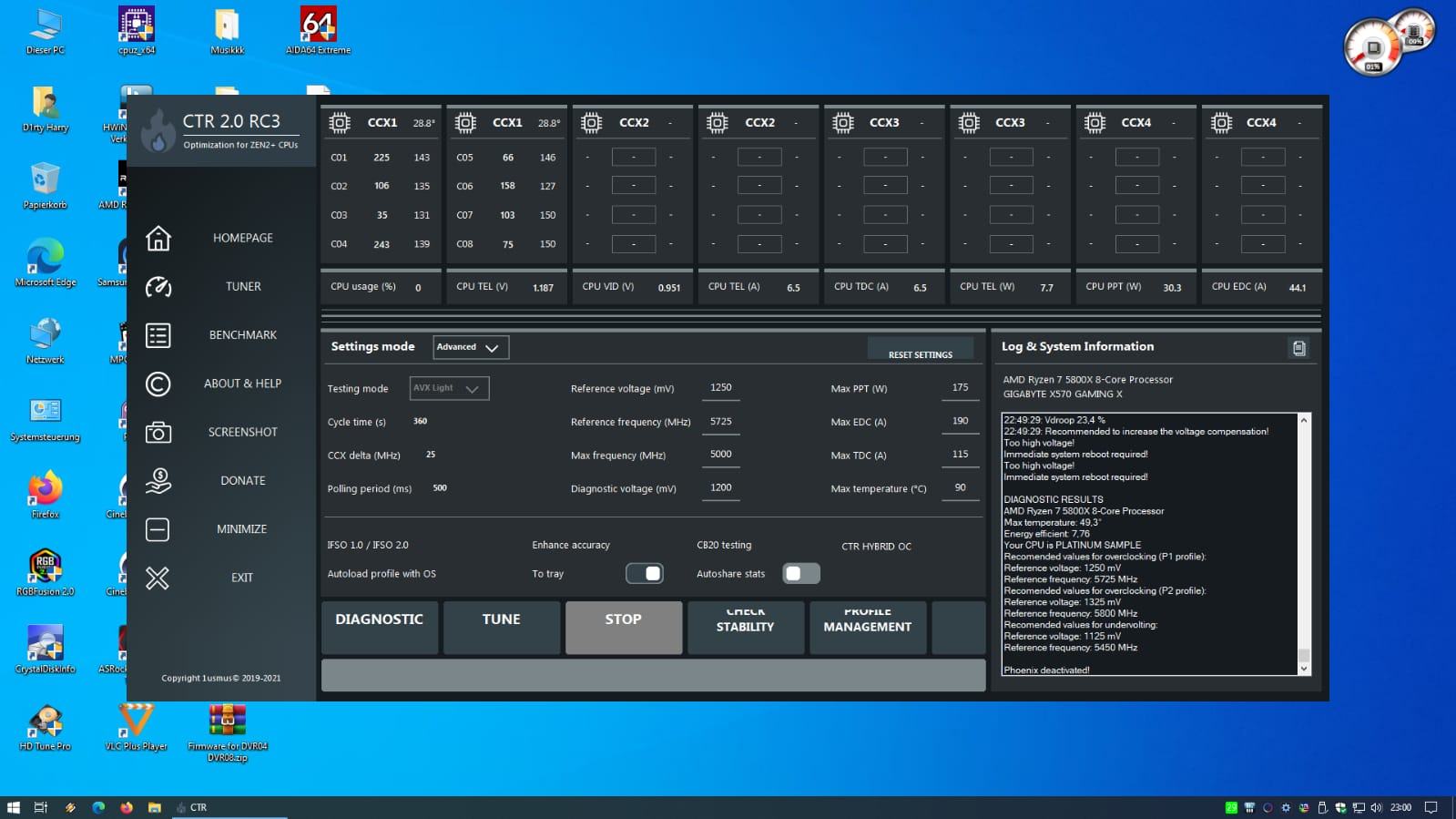Edit the Max temperature (°C) field
Image resolution: width=1456 pixels, height=819 pixels.
point(961,488)
